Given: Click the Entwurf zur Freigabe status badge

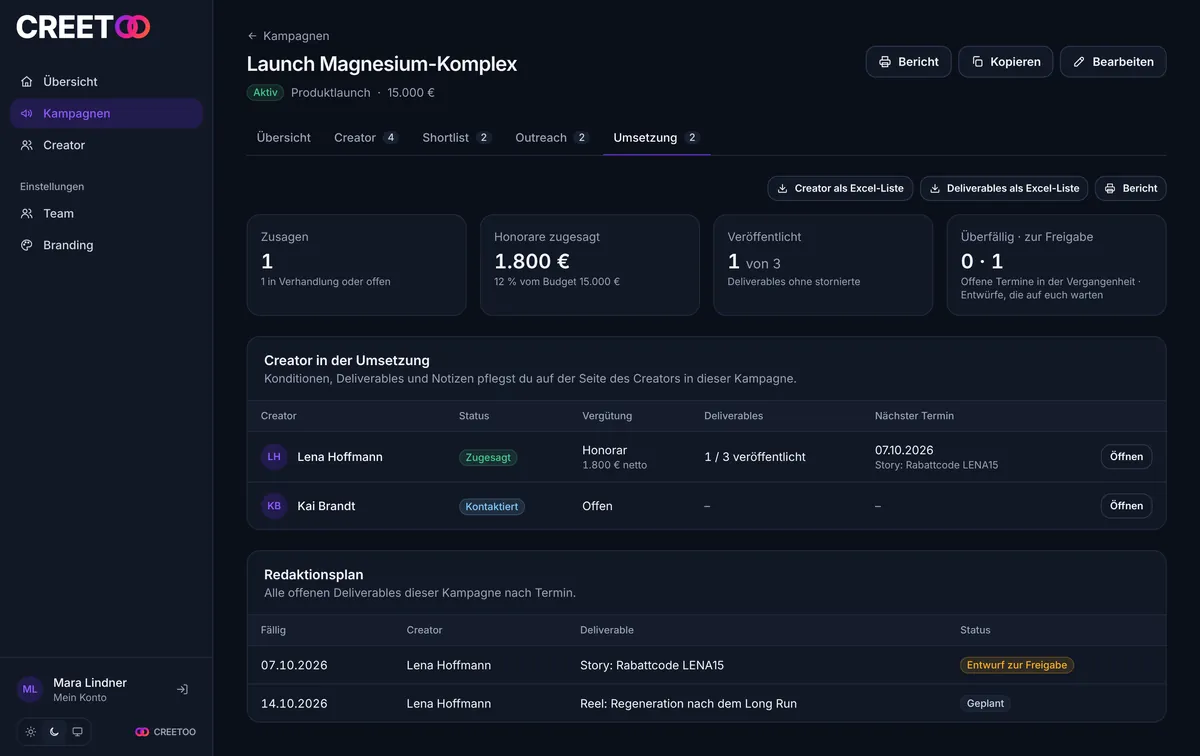Looking at the screenshot, I should point(1017,665).
